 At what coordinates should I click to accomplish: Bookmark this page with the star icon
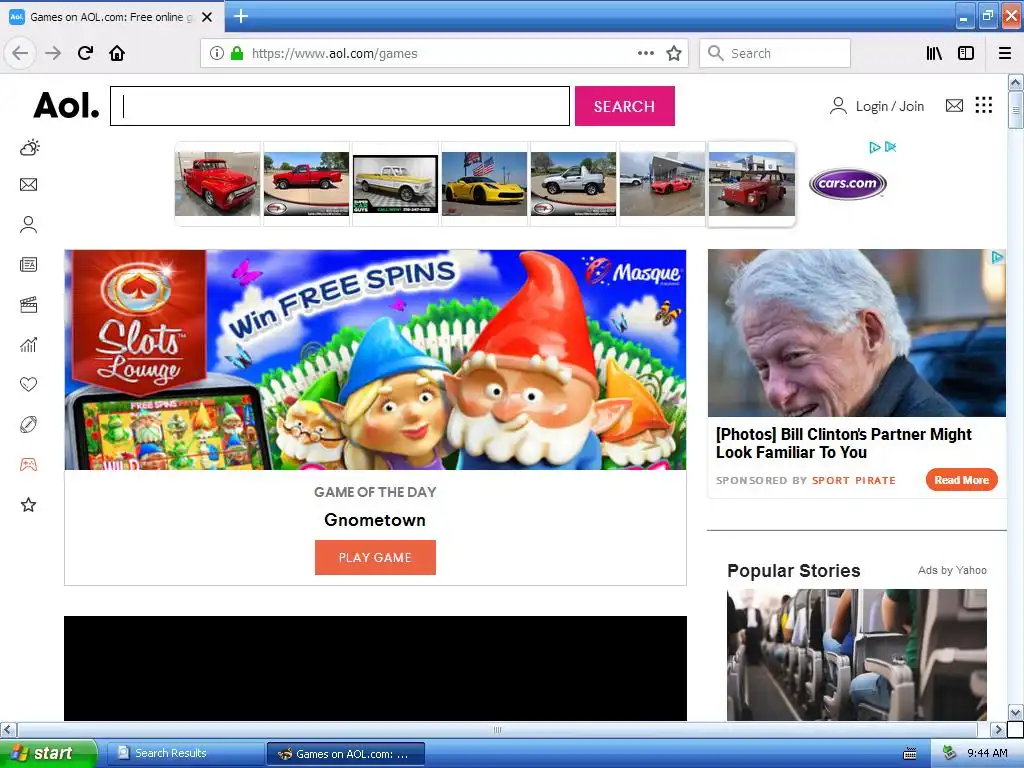674,53
